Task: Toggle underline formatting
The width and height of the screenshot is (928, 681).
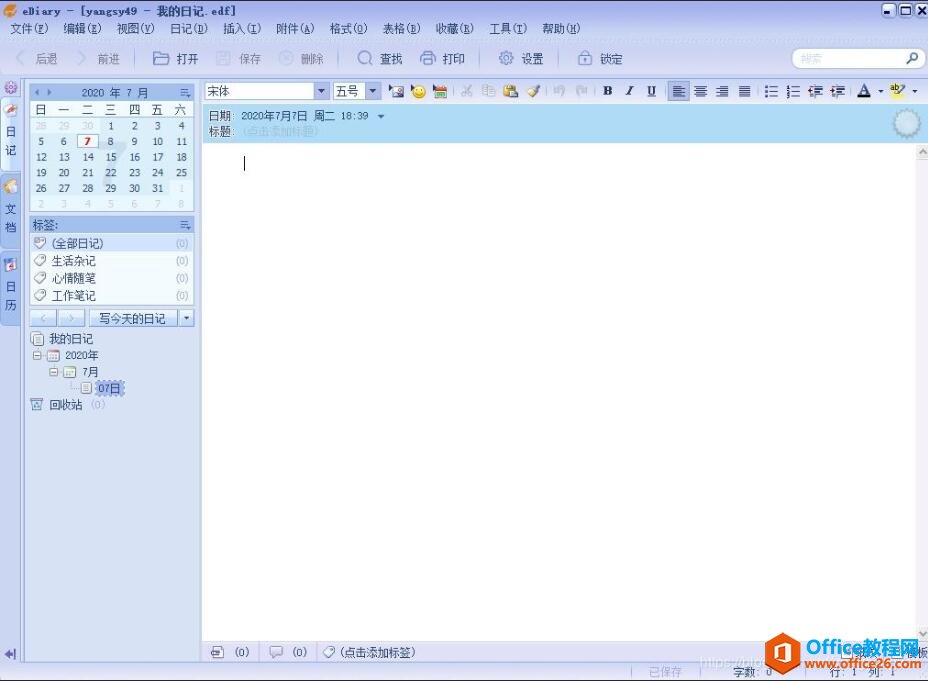Action: point(651,91)
